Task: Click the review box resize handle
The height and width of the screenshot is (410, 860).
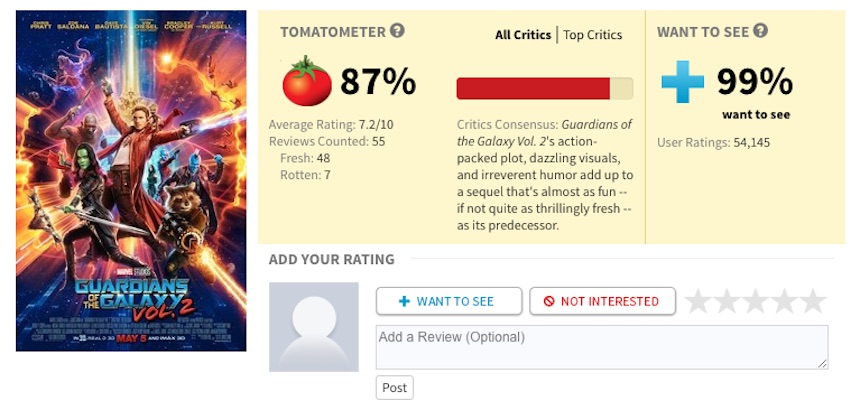Action: [x=822, y=363]
